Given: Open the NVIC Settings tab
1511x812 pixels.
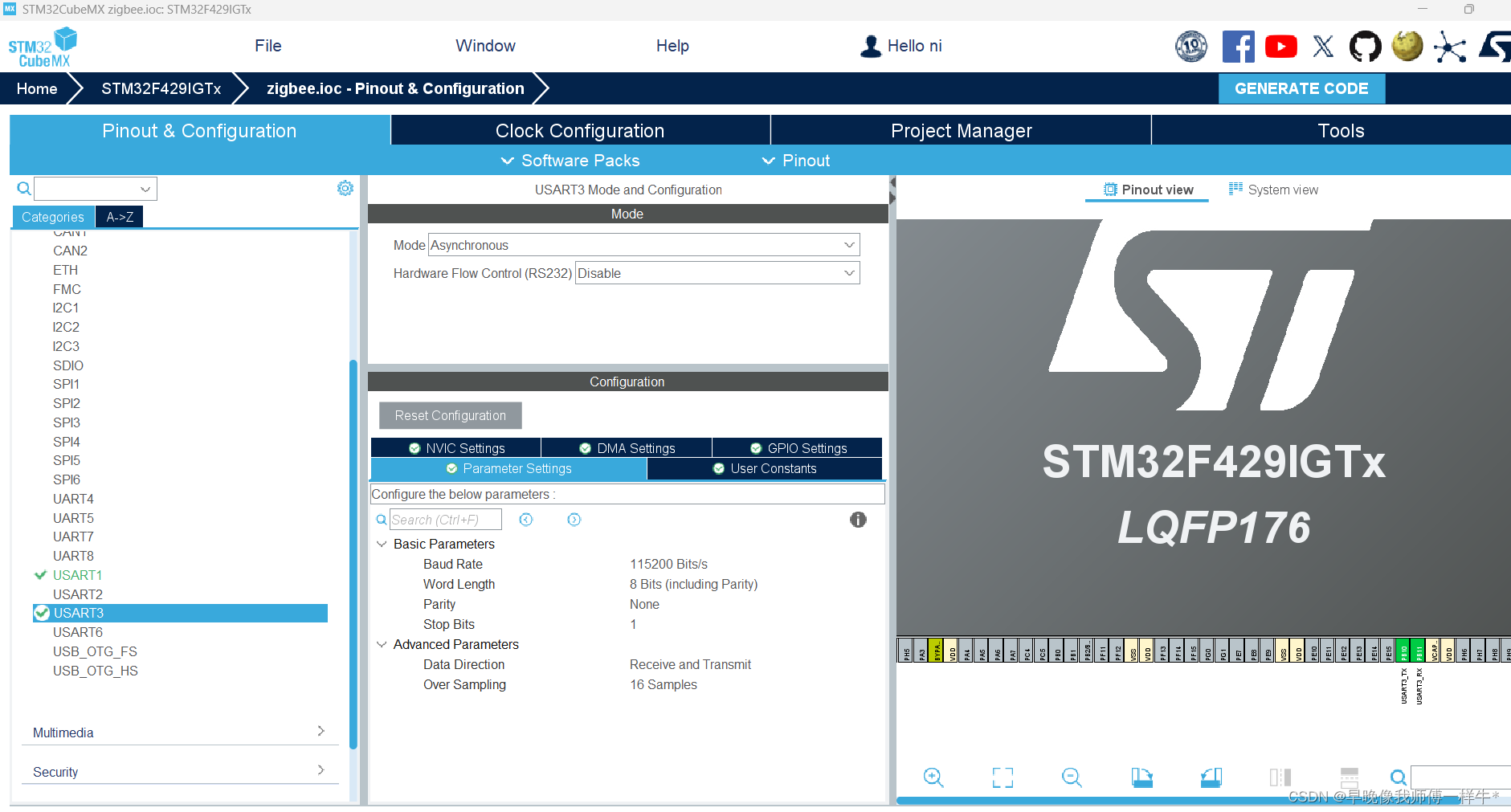Looking at the screenshot, I should (456, 447).
